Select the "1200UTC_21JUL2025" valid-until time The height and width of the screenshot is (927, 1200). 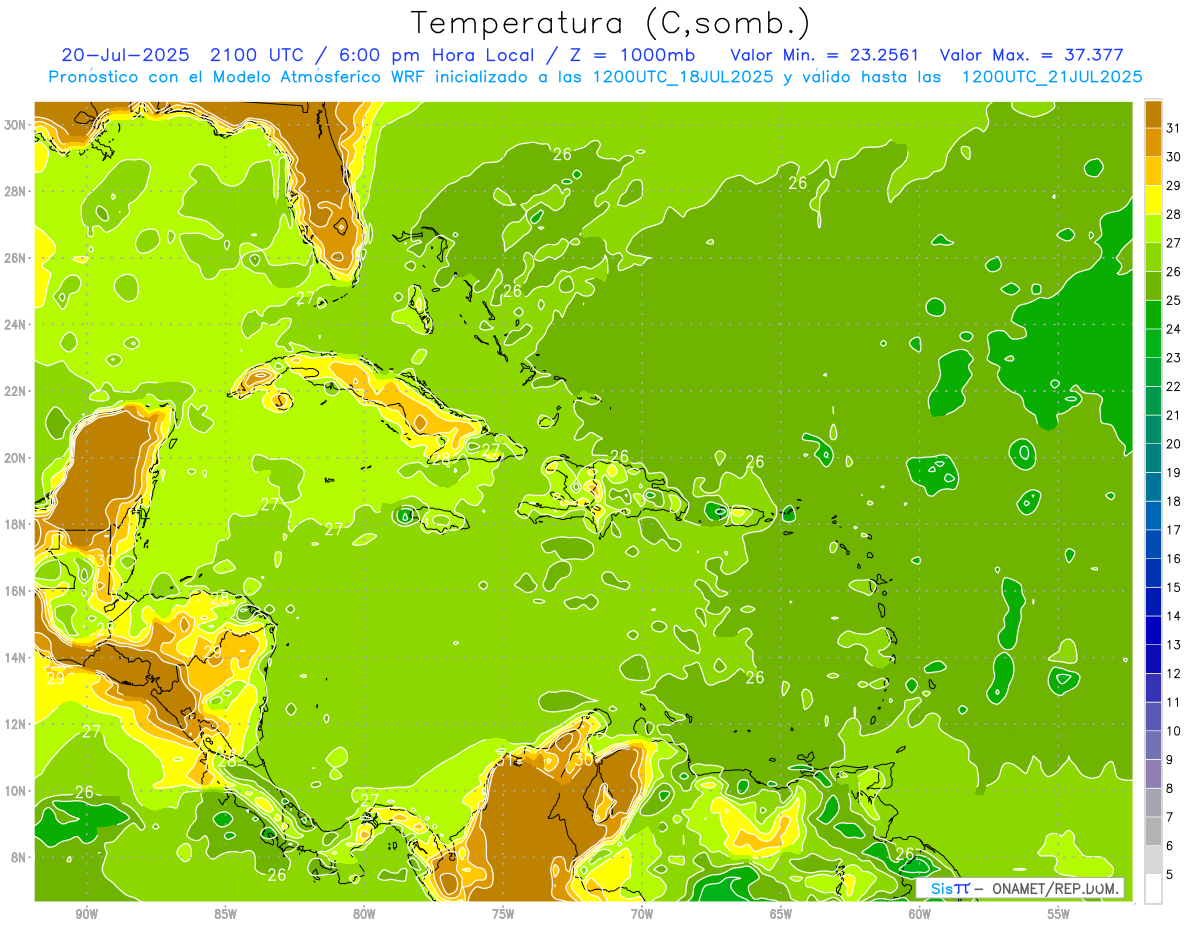click(1051, 77)
